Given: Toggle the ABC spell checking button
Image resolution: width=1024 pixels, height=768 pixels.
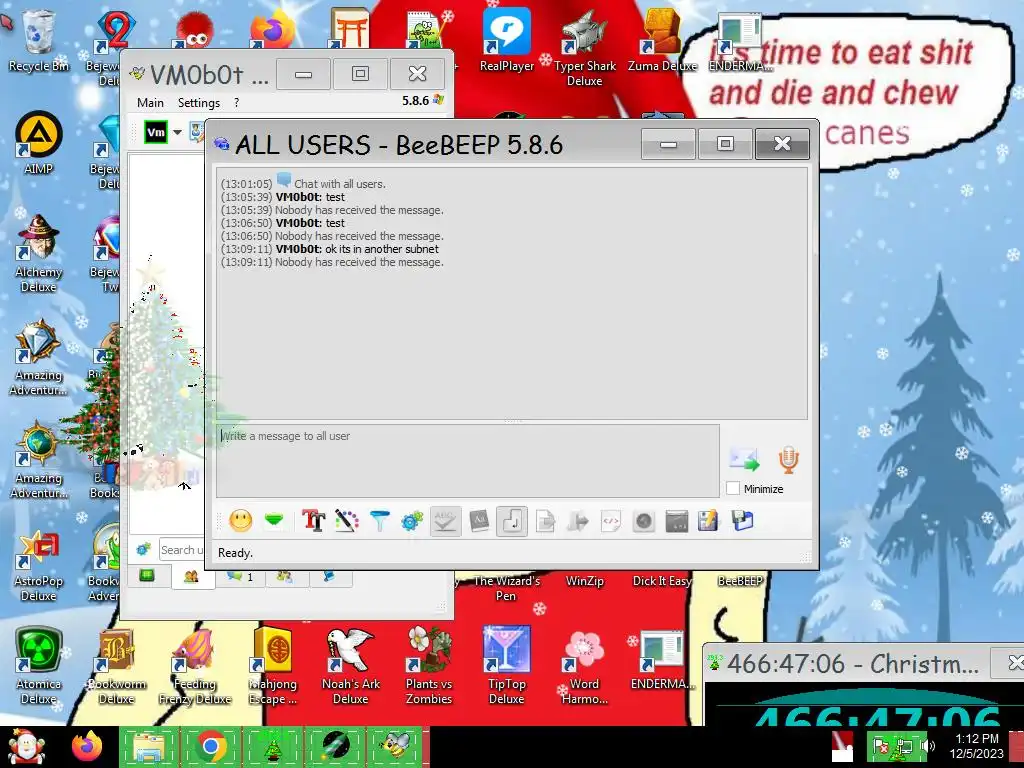Looking at the screenshot, I should click(445, 521).
